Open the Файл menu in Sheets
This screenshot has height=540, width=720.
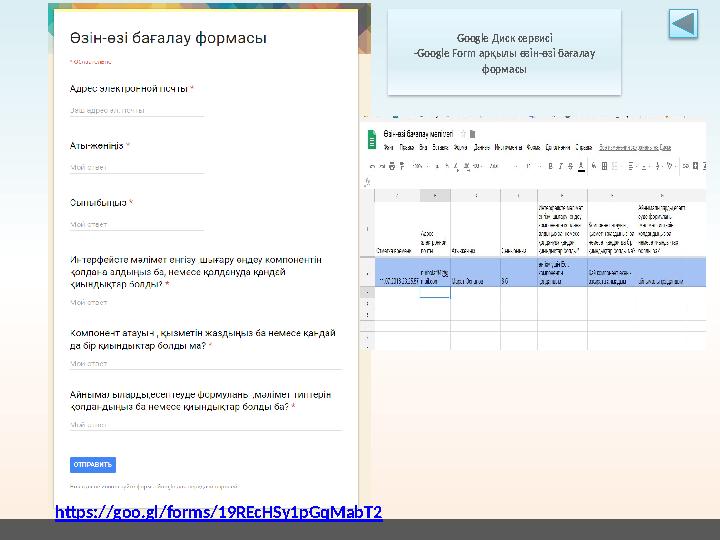[388, 147]
